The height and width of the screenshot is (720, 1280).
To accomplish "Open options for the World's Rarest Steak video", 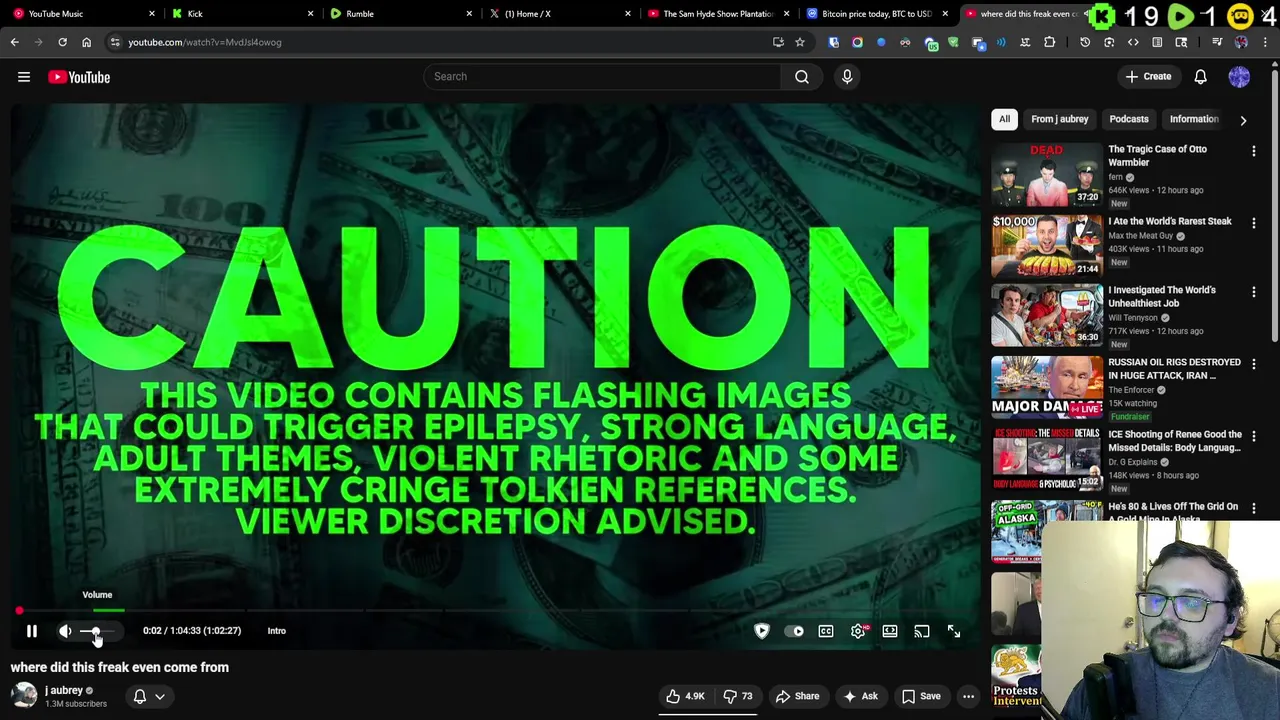I will click(1253, 223).
